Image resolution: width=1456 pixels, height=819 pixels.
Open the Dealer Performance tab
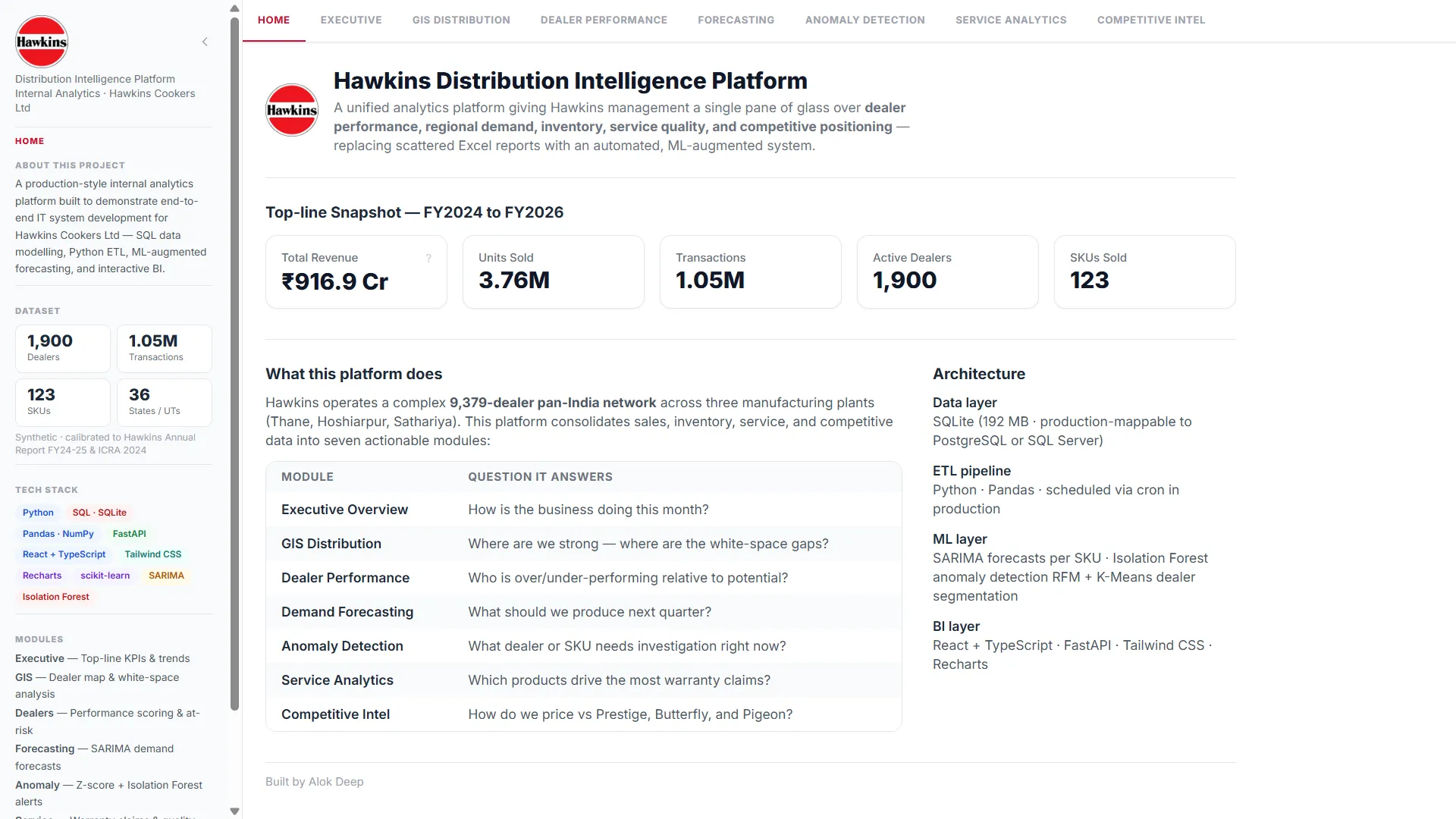(x=604, y=20)
